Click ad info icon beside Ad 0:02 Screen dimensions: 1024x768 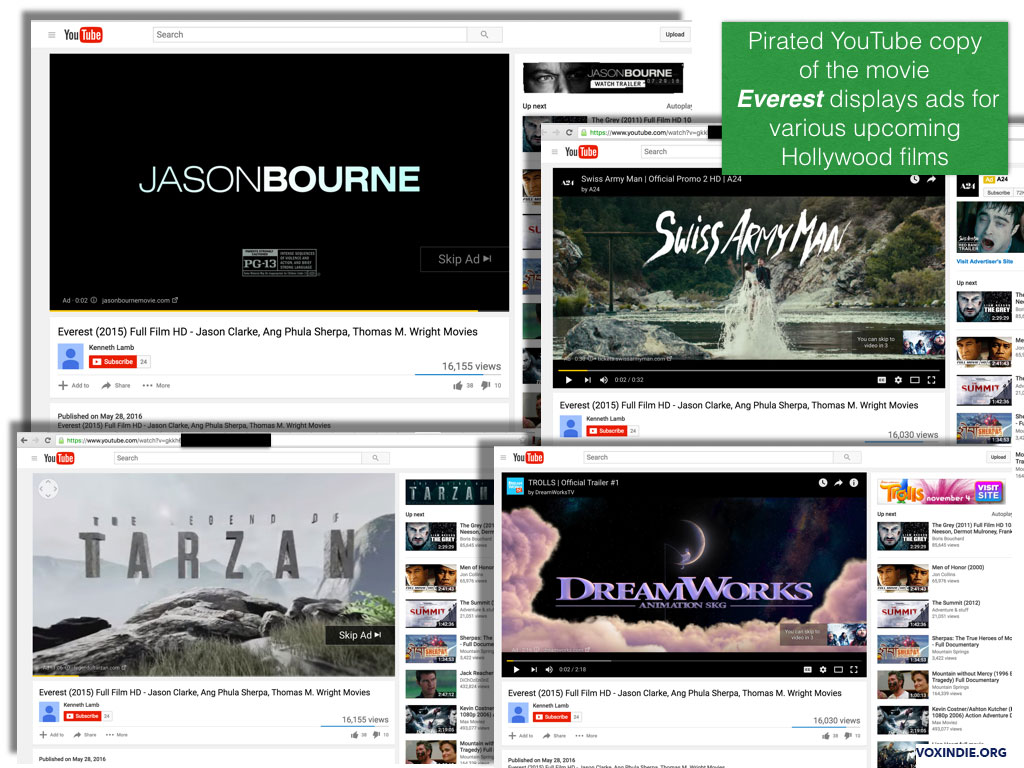(94, 300)
